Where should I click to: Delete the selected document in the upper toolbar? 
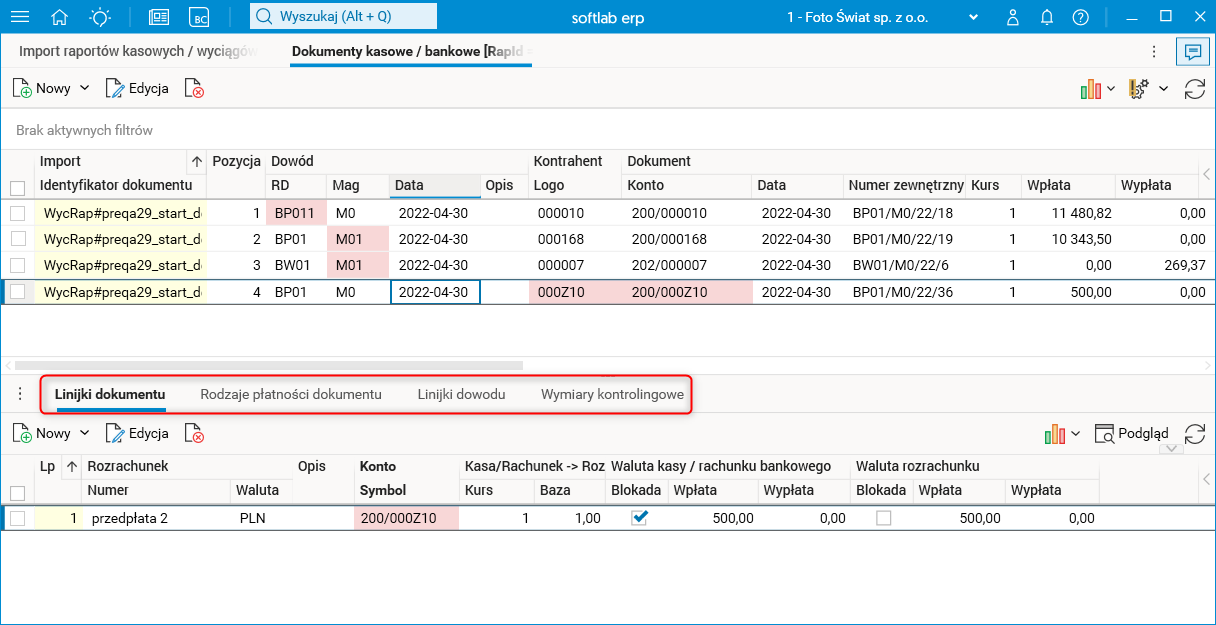194,89
